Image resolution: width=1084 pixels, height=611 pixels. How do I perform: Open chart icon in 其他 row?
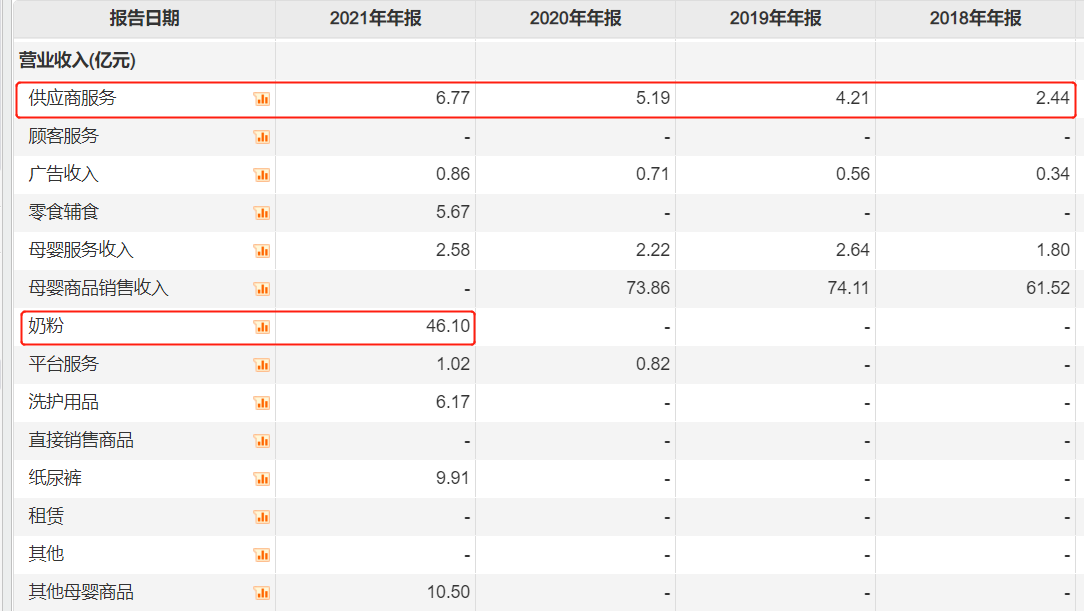click(x=262, y=555)
